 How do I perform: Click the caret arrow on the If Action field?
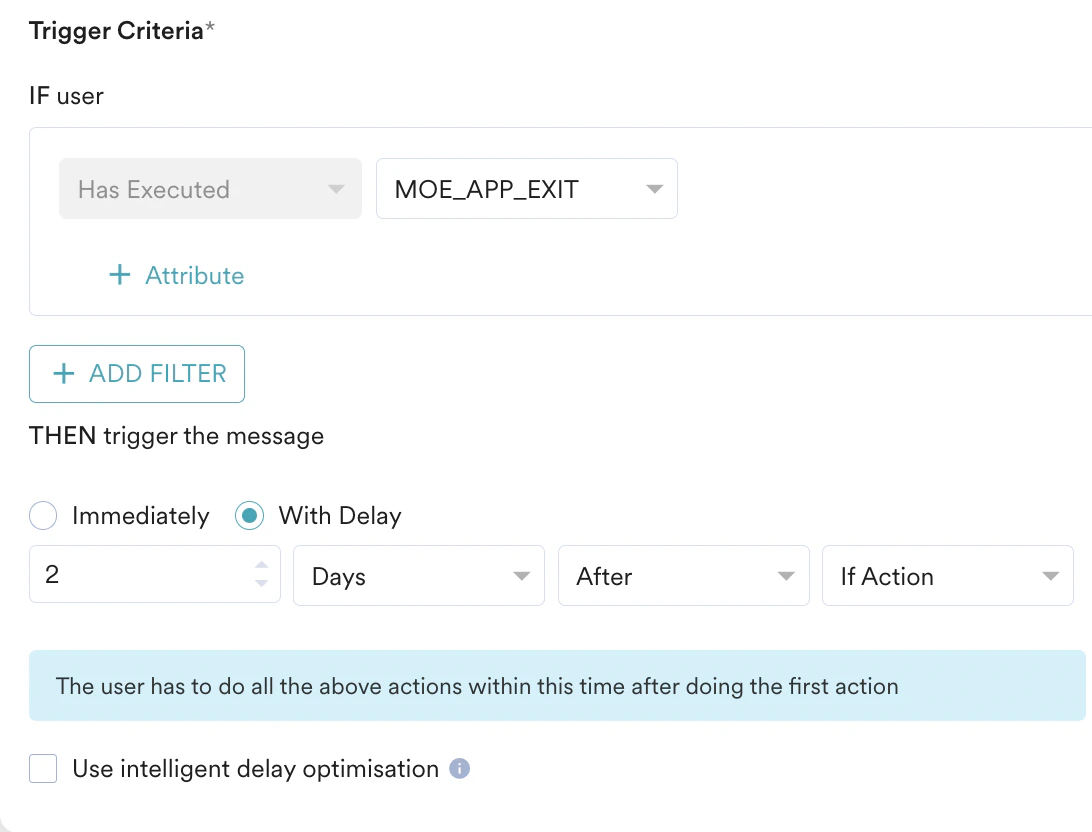(1050, 577)
